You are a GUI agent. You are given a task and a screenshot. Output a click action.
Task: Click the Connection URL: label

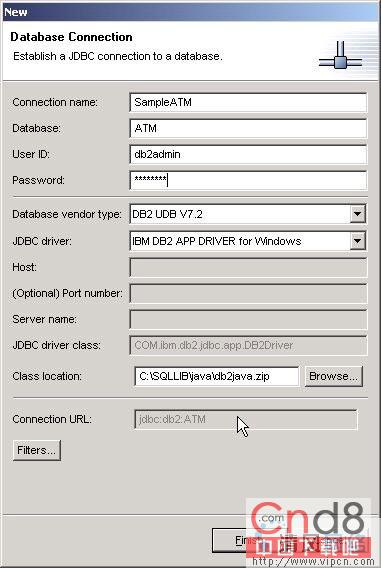tap(52, 419)
